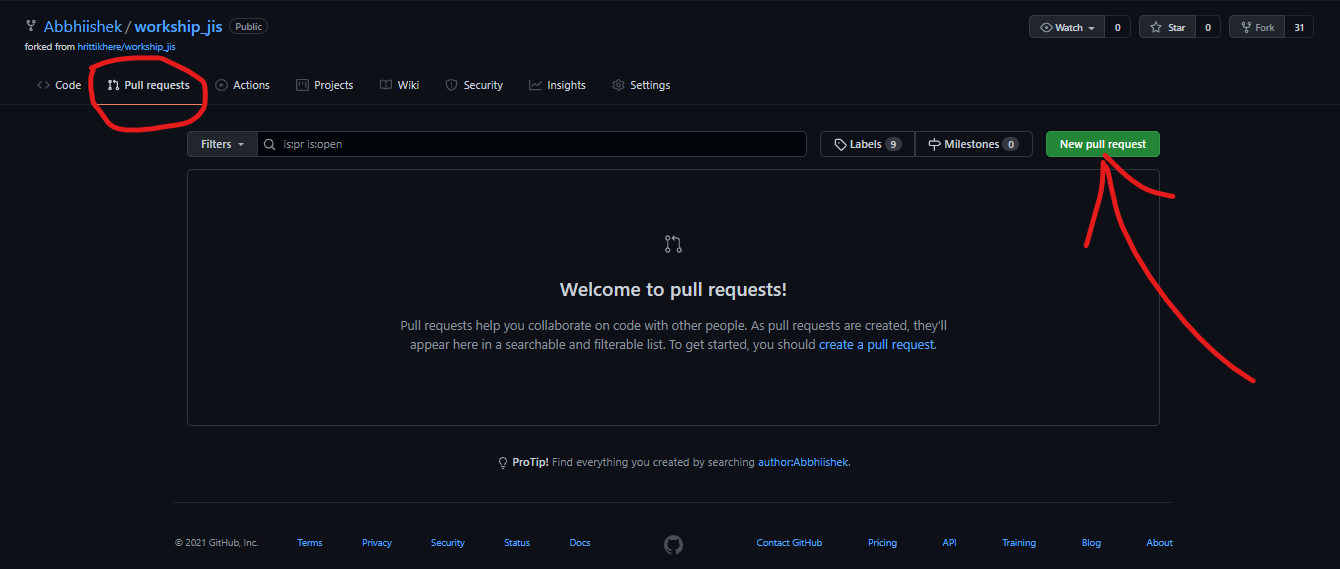View the forks count 31

pos(1299,27)
